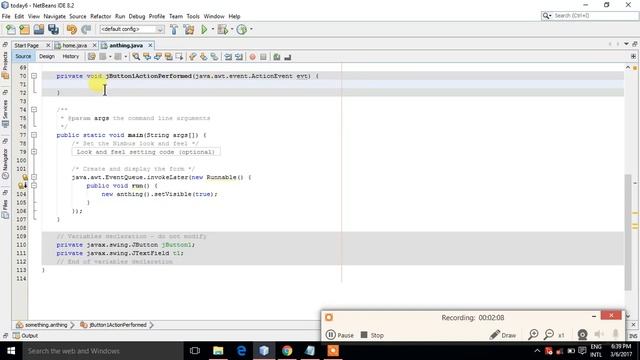
Task: Open the Projects side panel tab
Action: (5, 65)
